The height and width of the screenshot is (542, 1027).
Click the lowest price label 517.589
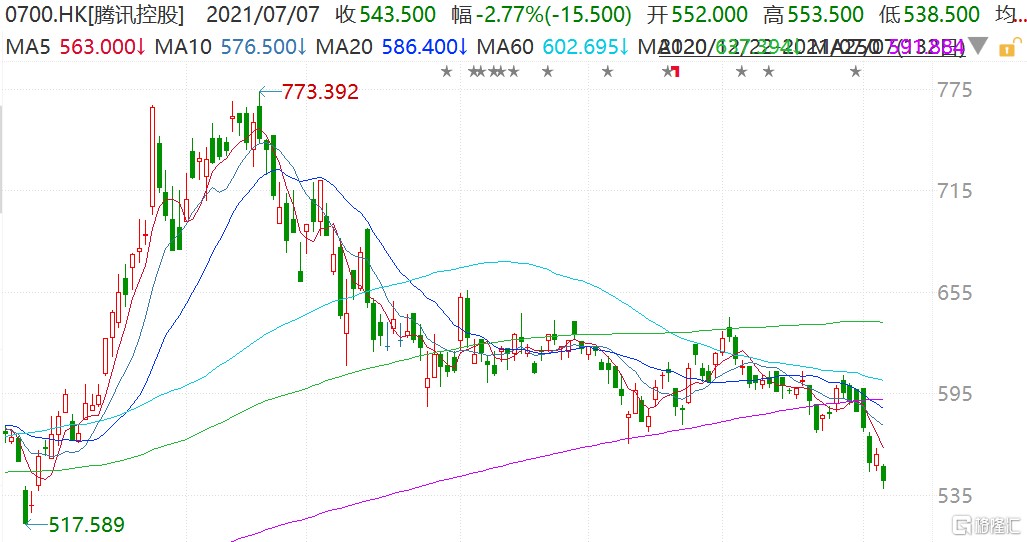[x=86, y=525]
